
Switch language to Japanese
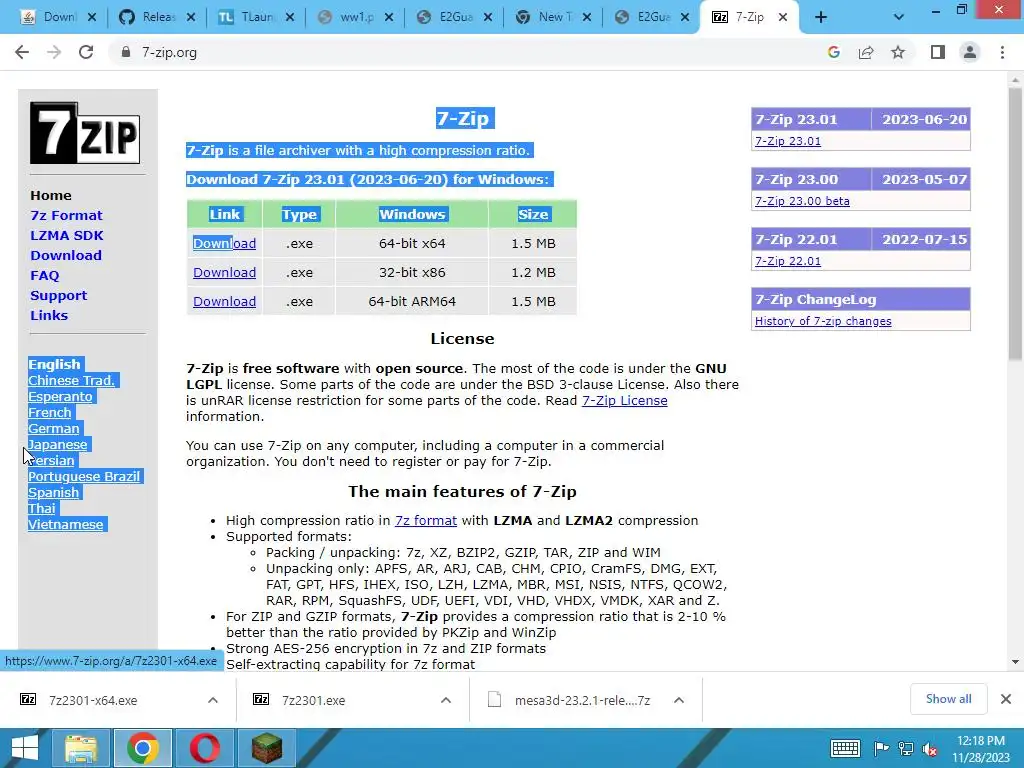57,445
